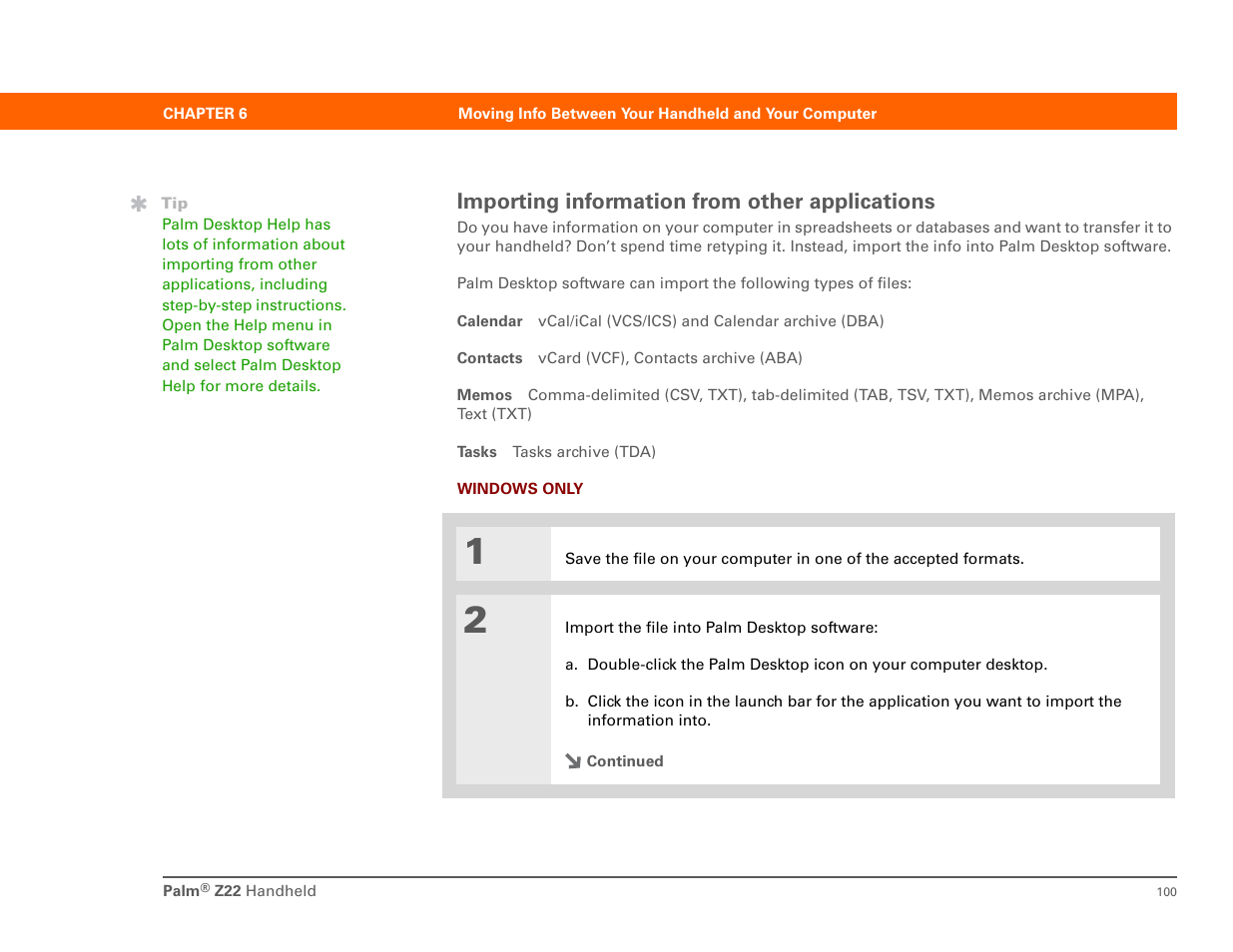The width and height of the screenshot is (1233, 952).
Task: Click the Continued arrow icon
Action: coord(573,761)
